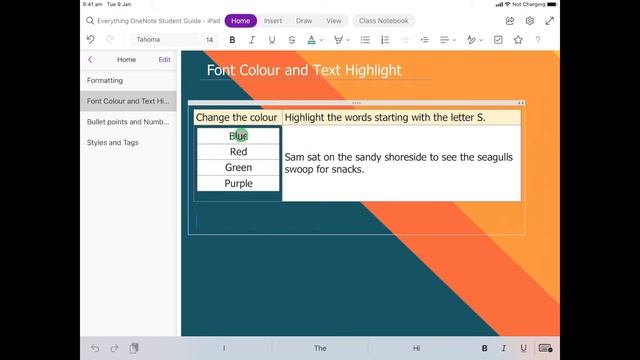Paste using the keyboard bar clipboard icon
The image size is (640, 360).
click(134, 348)
